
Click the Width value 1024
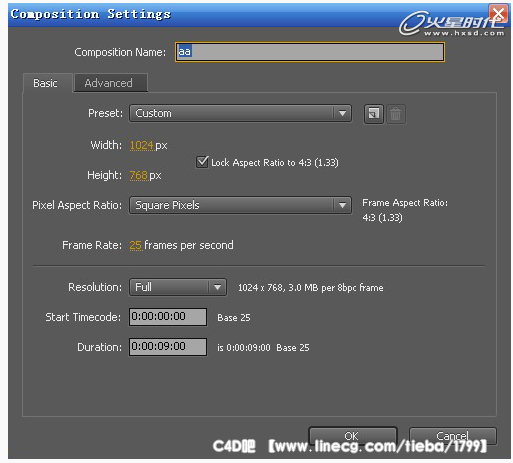pyautogui.click(x=141, y=145)
